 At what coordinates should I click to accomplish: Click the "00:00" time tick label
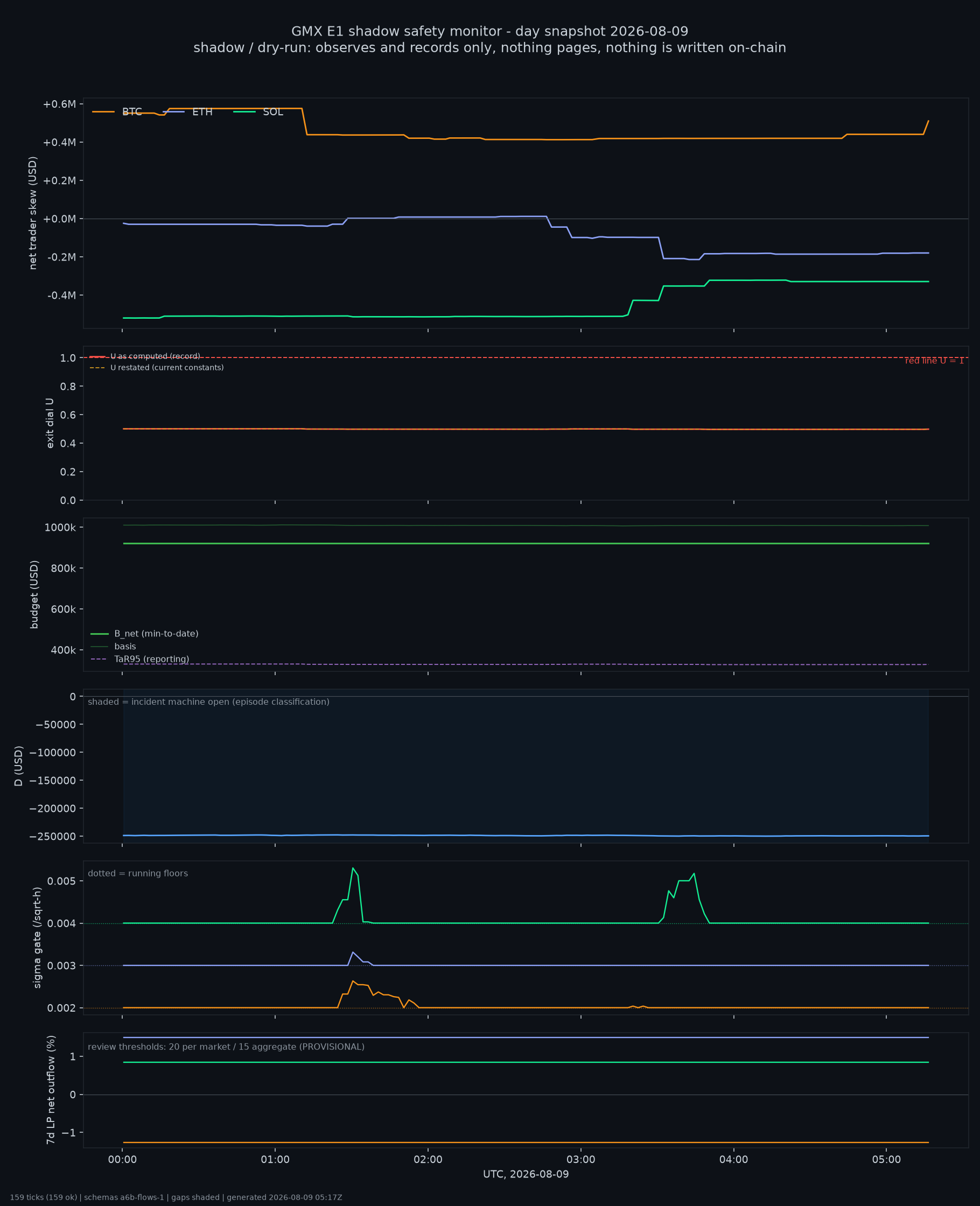[123, 1160]
